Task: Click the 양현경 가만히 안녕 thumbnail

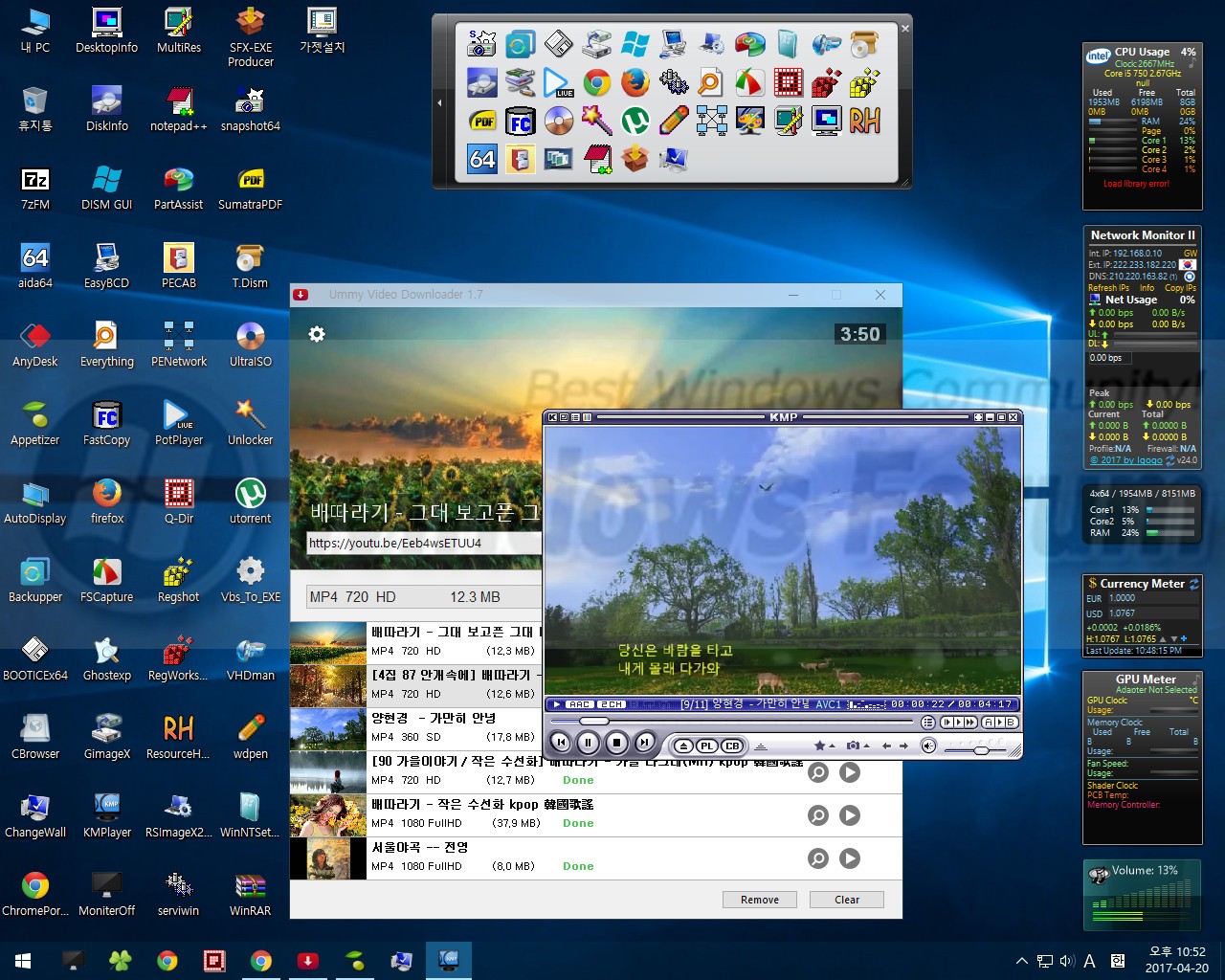Action: pyautogui.click(x=328, y=729)
